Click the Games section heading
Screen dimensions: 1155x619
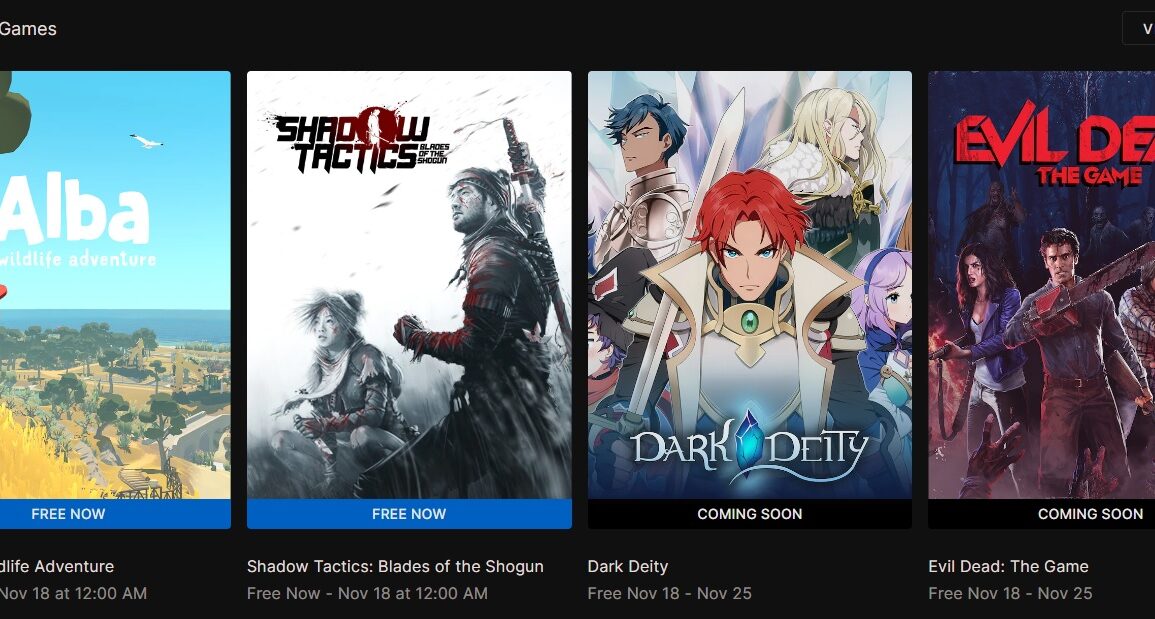click(x=28, y=29)
